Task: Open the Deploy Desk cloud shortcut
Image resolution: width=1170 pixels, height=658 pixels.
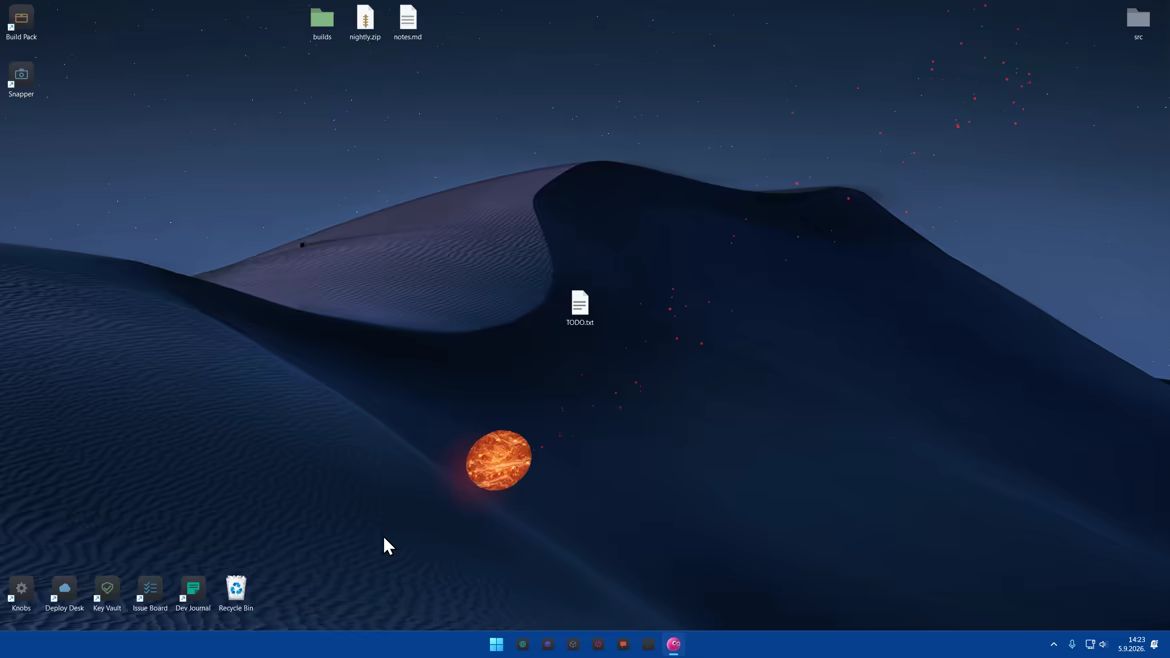Action: pos(64,594)
